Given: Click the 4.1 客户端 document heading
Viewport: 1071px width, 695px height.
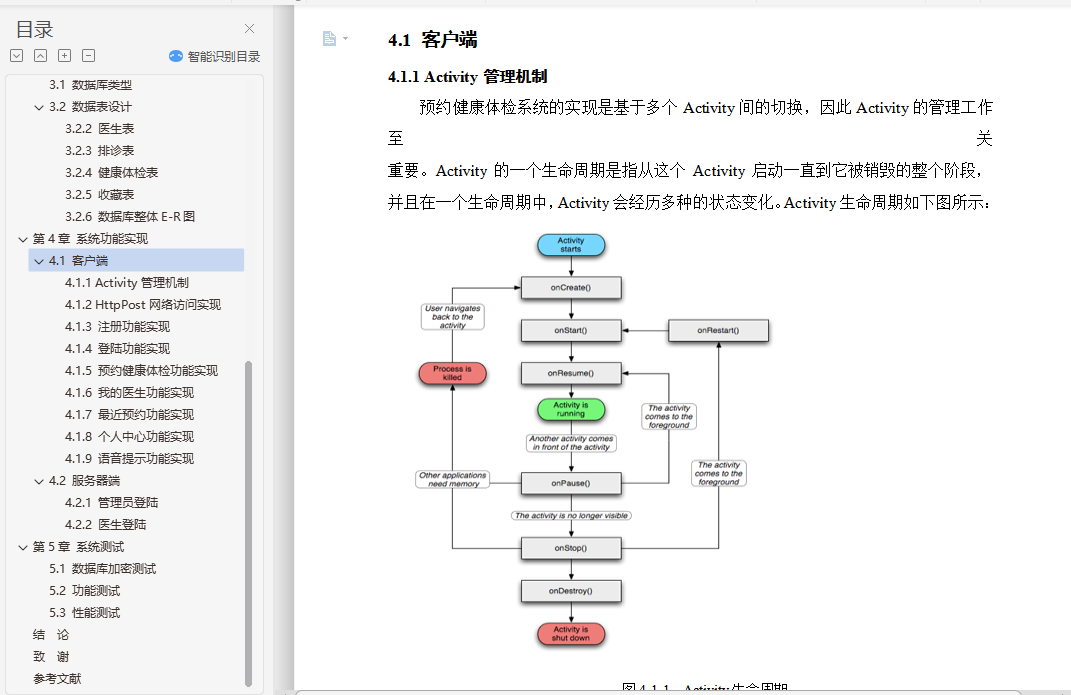Looking at the screenshot, I should pyautogui.click(x=432, y=40).
